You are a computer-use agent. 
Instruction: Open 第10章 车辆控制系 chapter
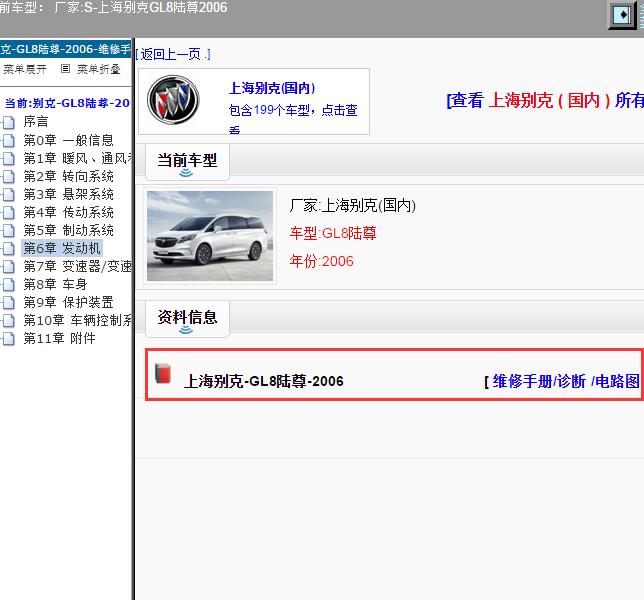[77, 321]
